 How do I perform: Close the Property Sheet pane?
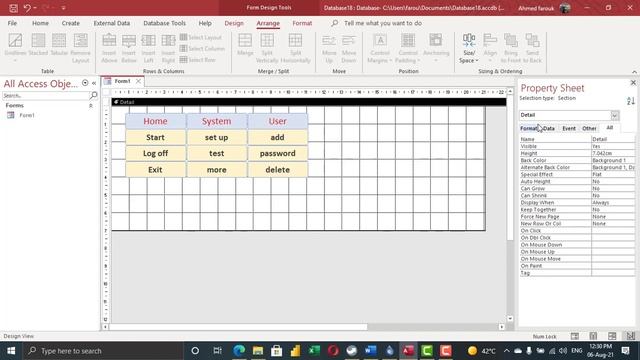pyautogui.click(x=633, y=83)
